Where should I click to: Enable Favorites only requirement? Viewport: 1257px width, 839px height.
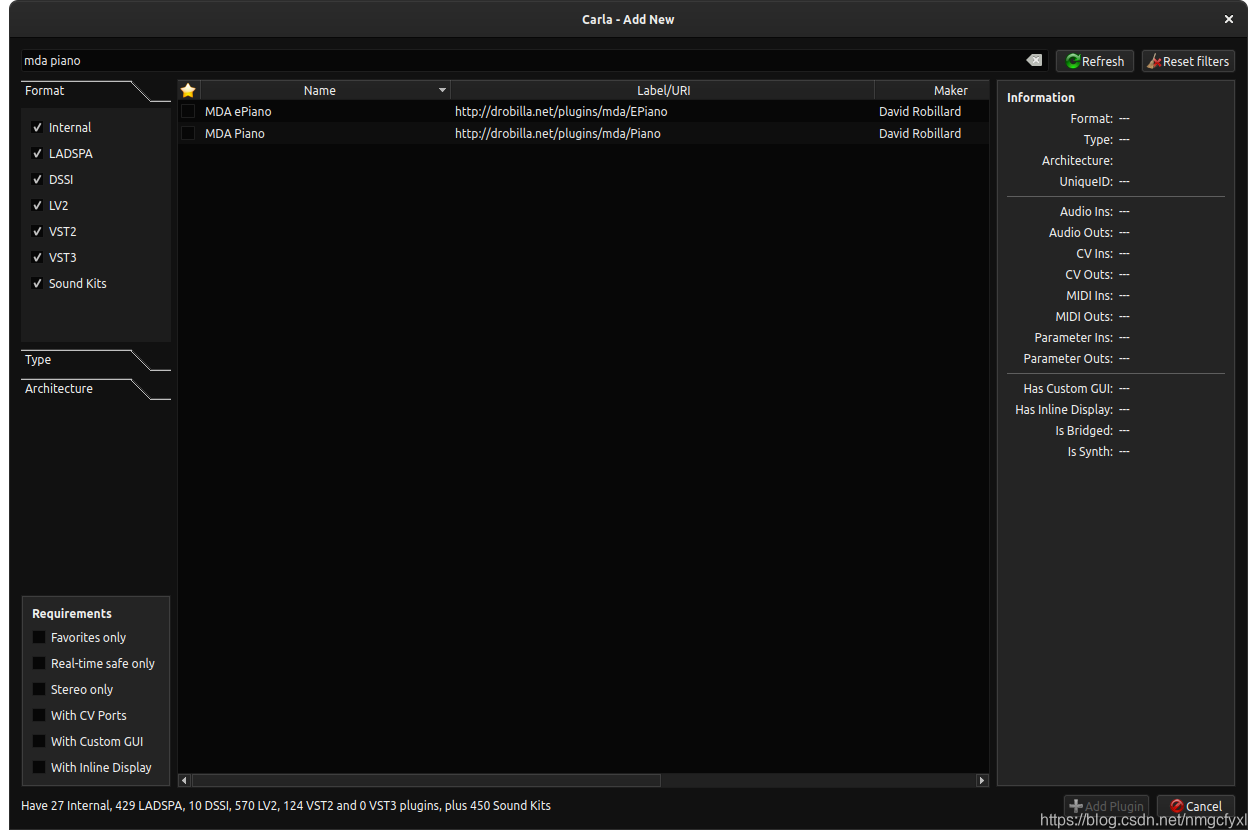(x=39, y=638)
